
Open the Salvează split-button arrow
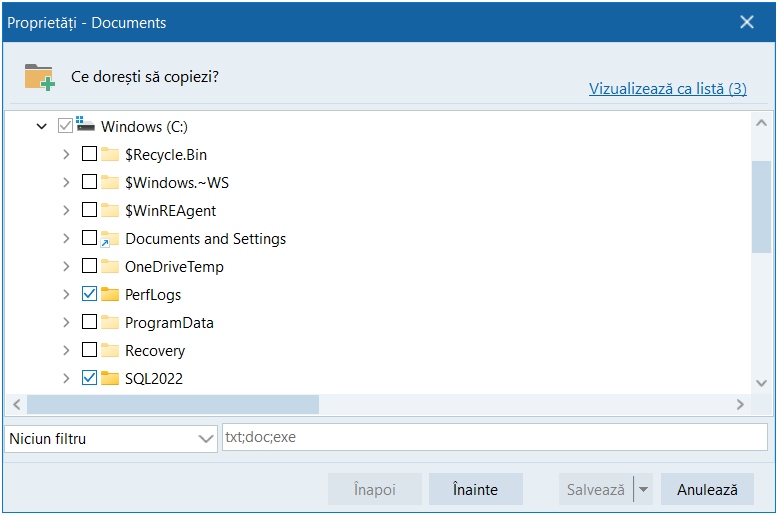tap(644, 490)
